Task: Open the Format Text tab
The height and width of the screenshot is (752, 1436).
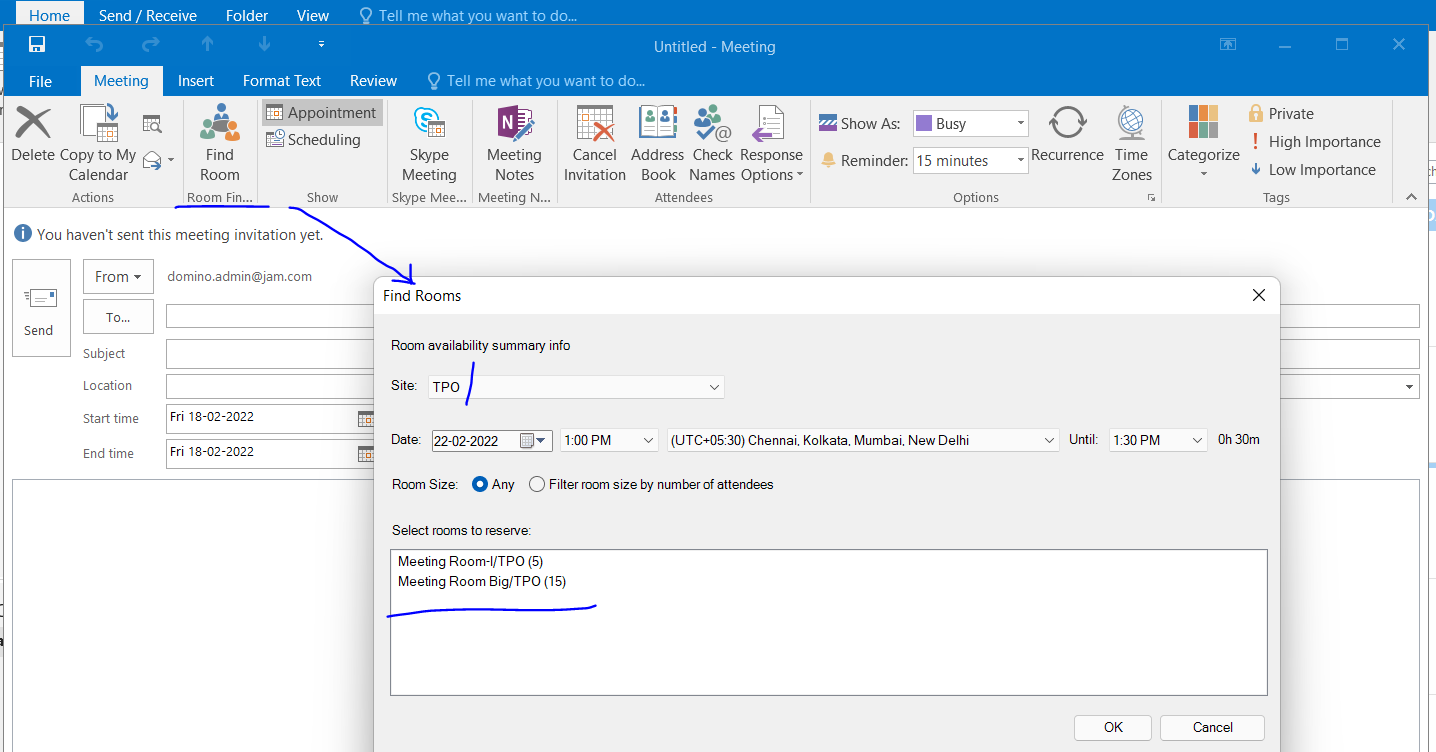Action: tap(281, 81)
